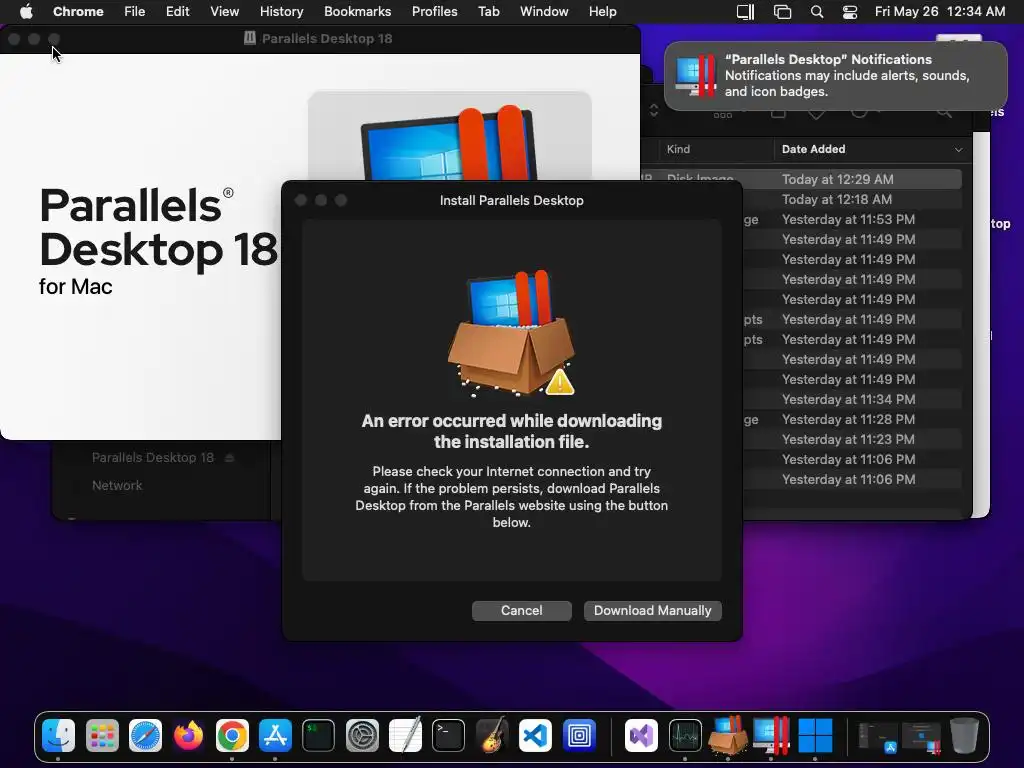Click the Parallels icon in the notification banner
Screen dimensions: 1024x768
click(696, 75)
